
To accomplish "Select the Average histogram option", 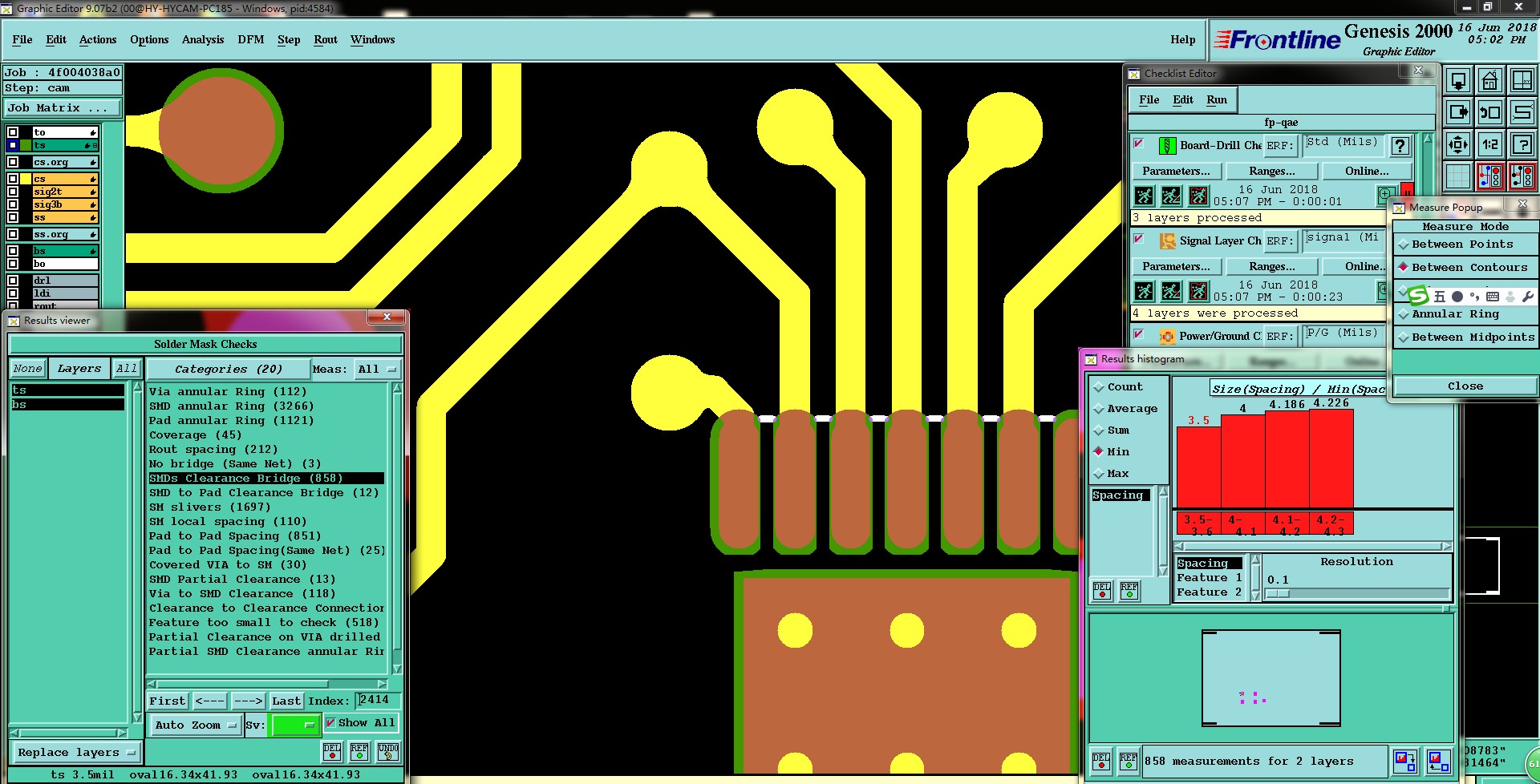I will pyautogui.click(x=1125, y=409).
